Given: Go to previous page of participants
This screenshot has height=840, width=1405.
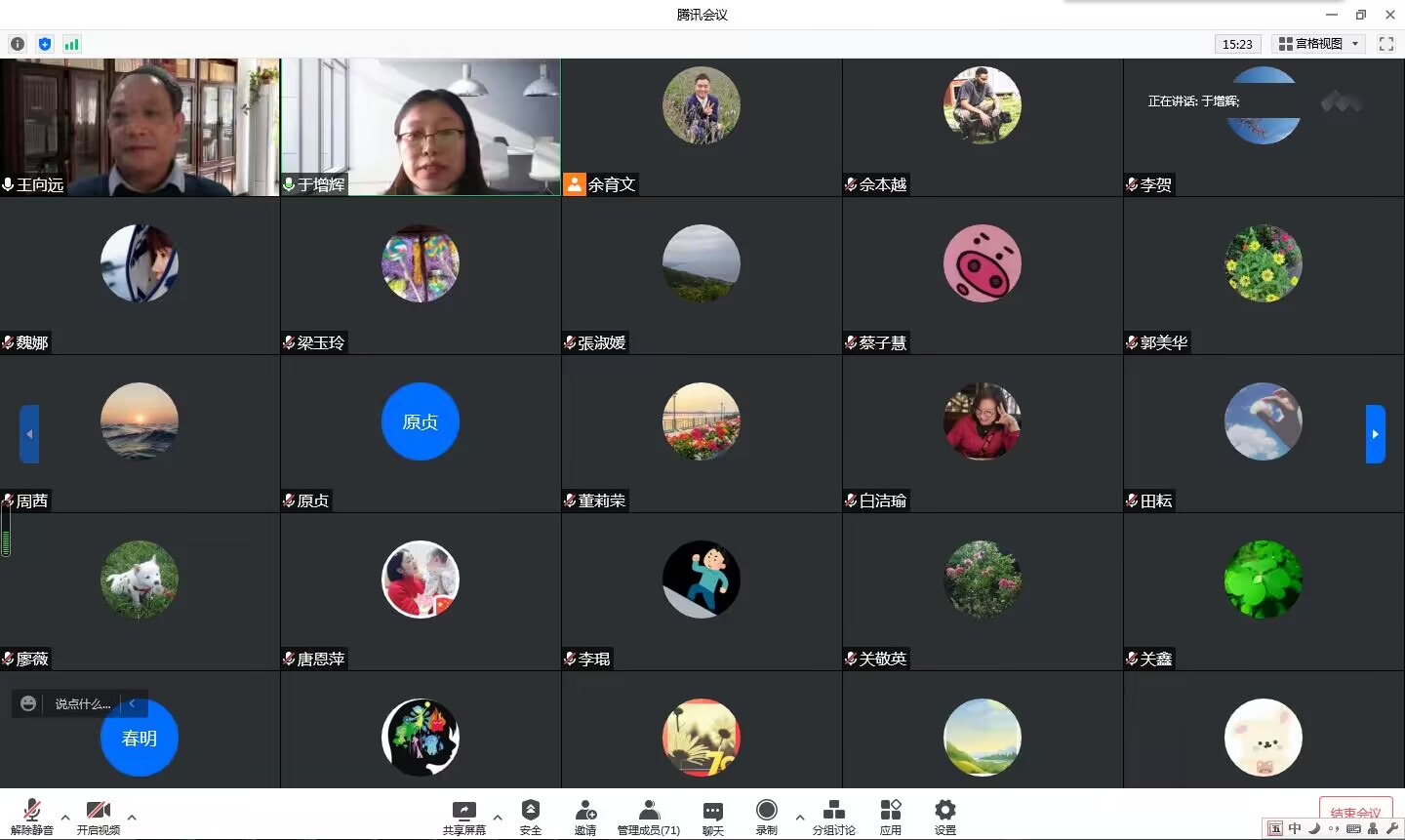Looking at the screenshot, I should (x=29, y=434).
